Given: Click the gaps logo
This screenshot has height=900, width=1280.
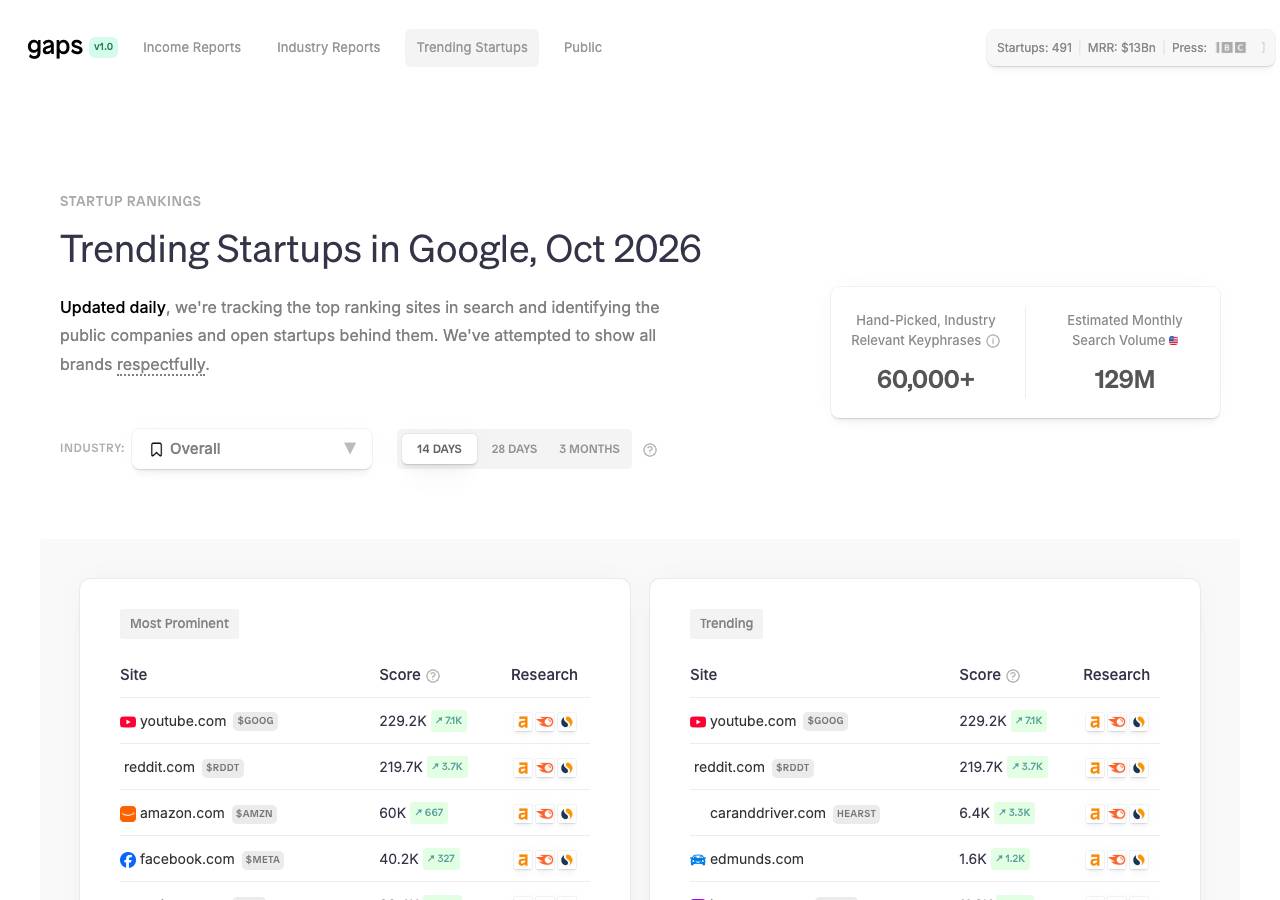Looking at the screenshot, I should (x=55, y=47).
